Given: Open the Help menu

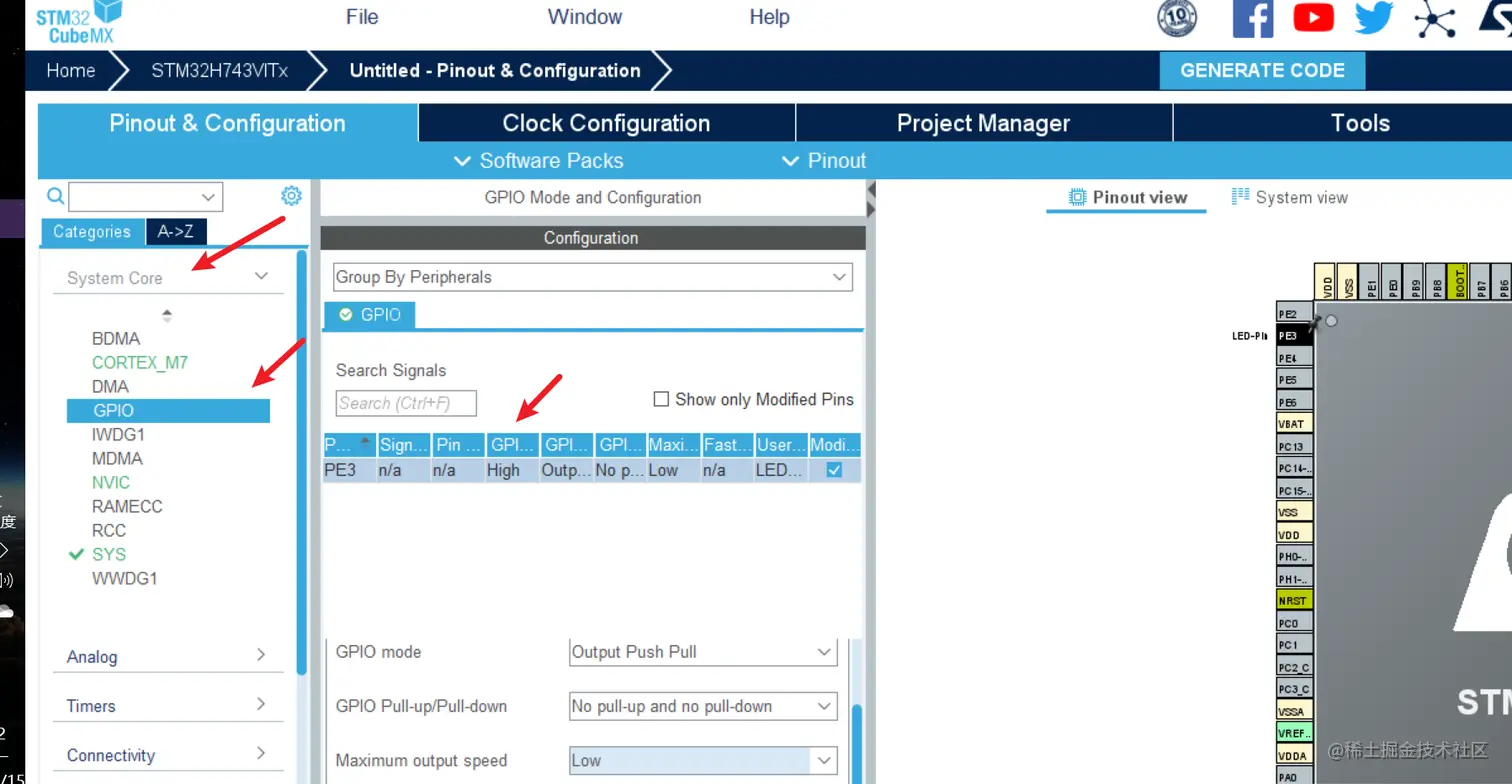Looking at the screenshot, I should (770, 17).
